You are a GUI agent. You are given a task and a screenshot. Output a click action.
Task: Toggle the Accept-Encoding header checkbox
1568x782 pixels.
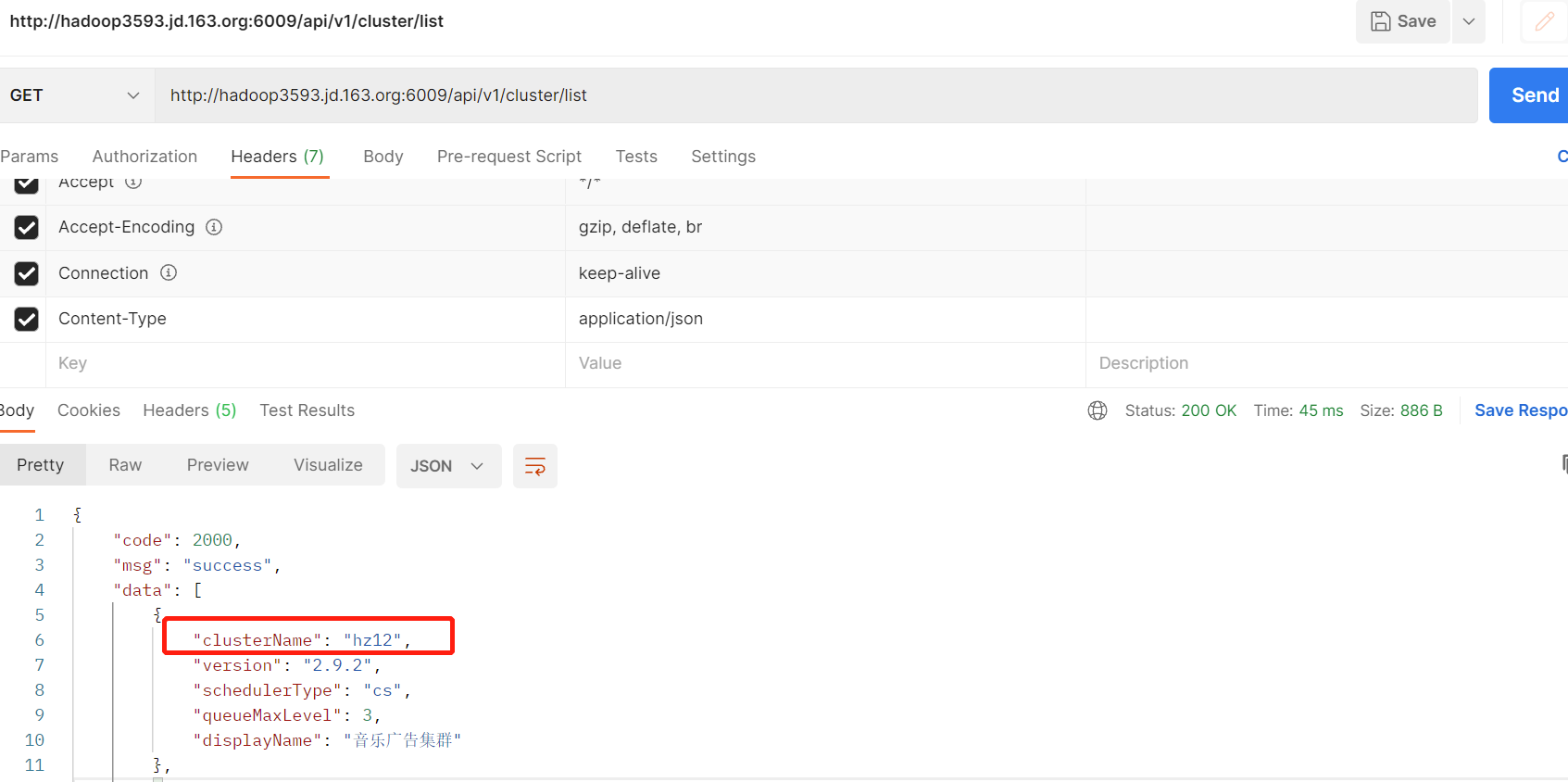coord(27,227)
